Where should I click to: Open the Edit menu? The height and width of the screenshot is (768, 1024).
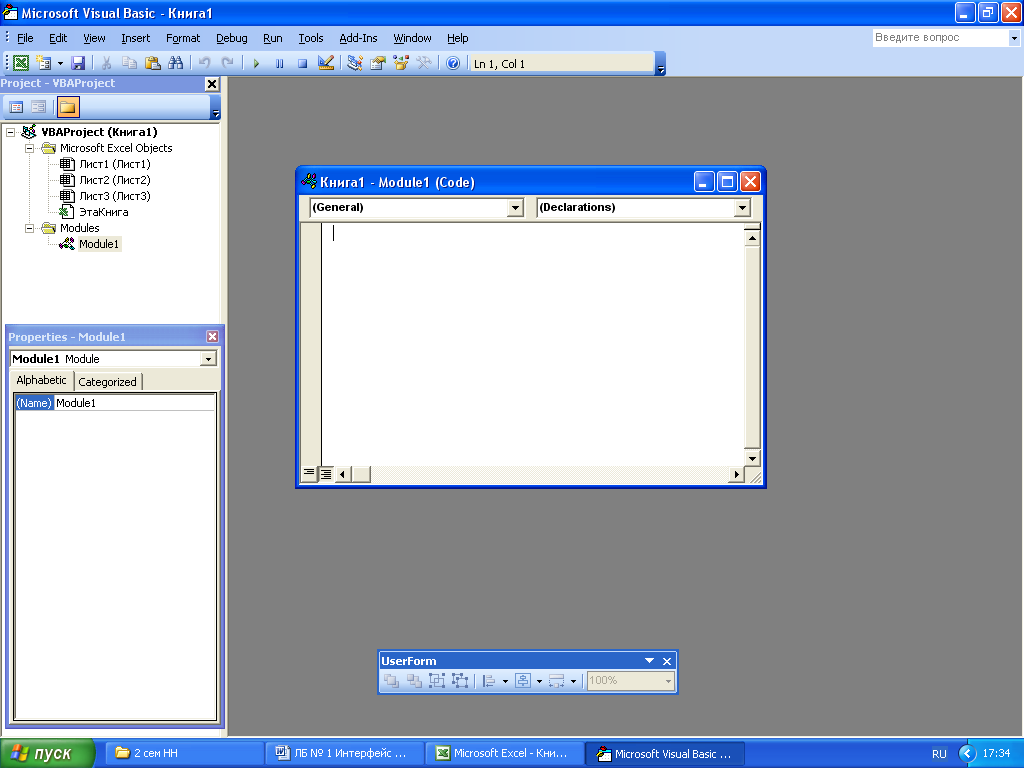(x=58, y=38)
